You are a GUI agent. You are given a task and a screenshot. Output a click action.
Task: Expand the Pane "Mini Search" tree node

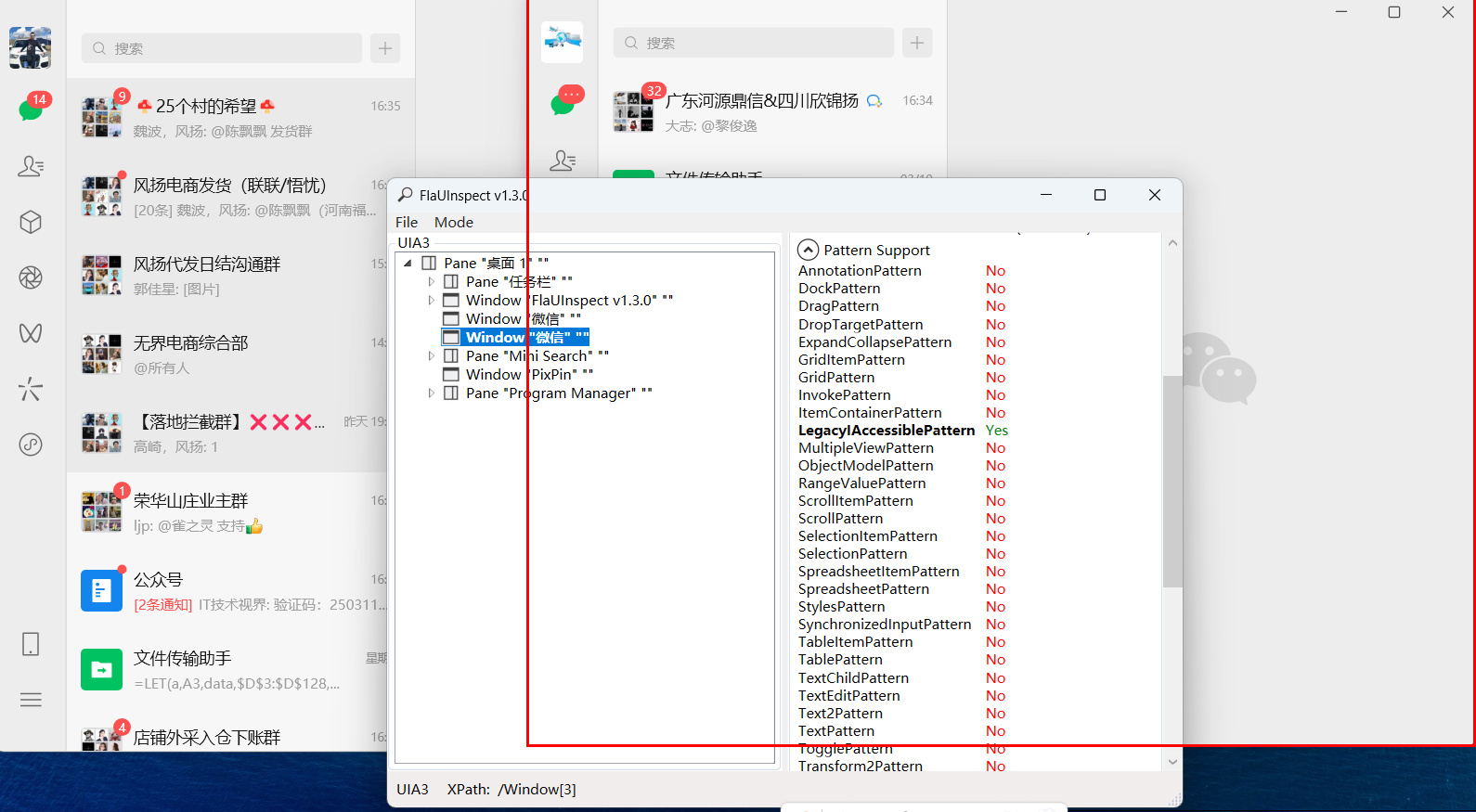point(431,356)
